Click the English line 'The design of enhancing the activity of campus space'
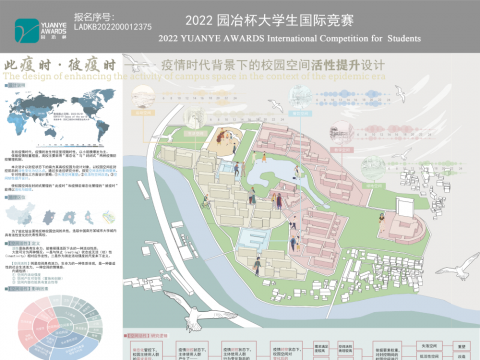 coord(120,76)
